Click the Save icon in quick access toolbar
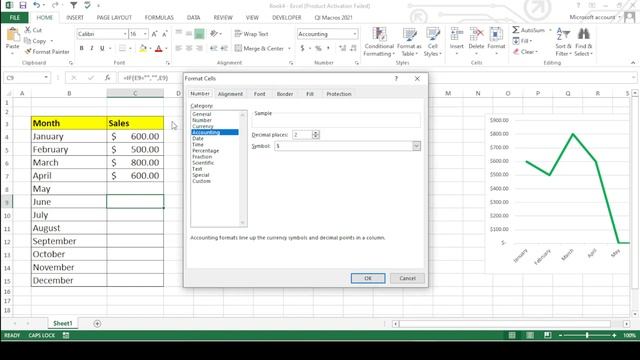The height and width of the screenshot is (360, 640). [x=23, y=5]
